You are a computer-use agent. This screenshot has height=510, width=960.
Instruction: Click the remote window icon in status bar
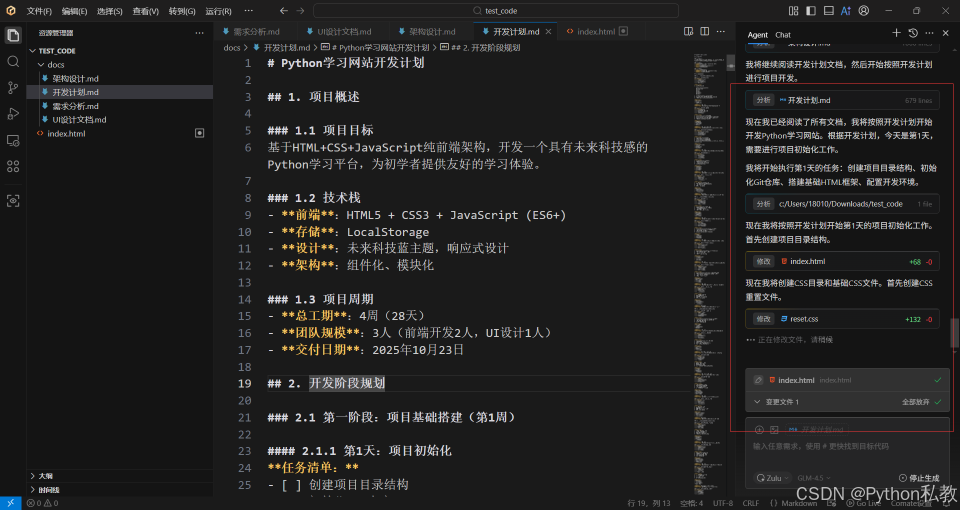[x=10, y=503]
